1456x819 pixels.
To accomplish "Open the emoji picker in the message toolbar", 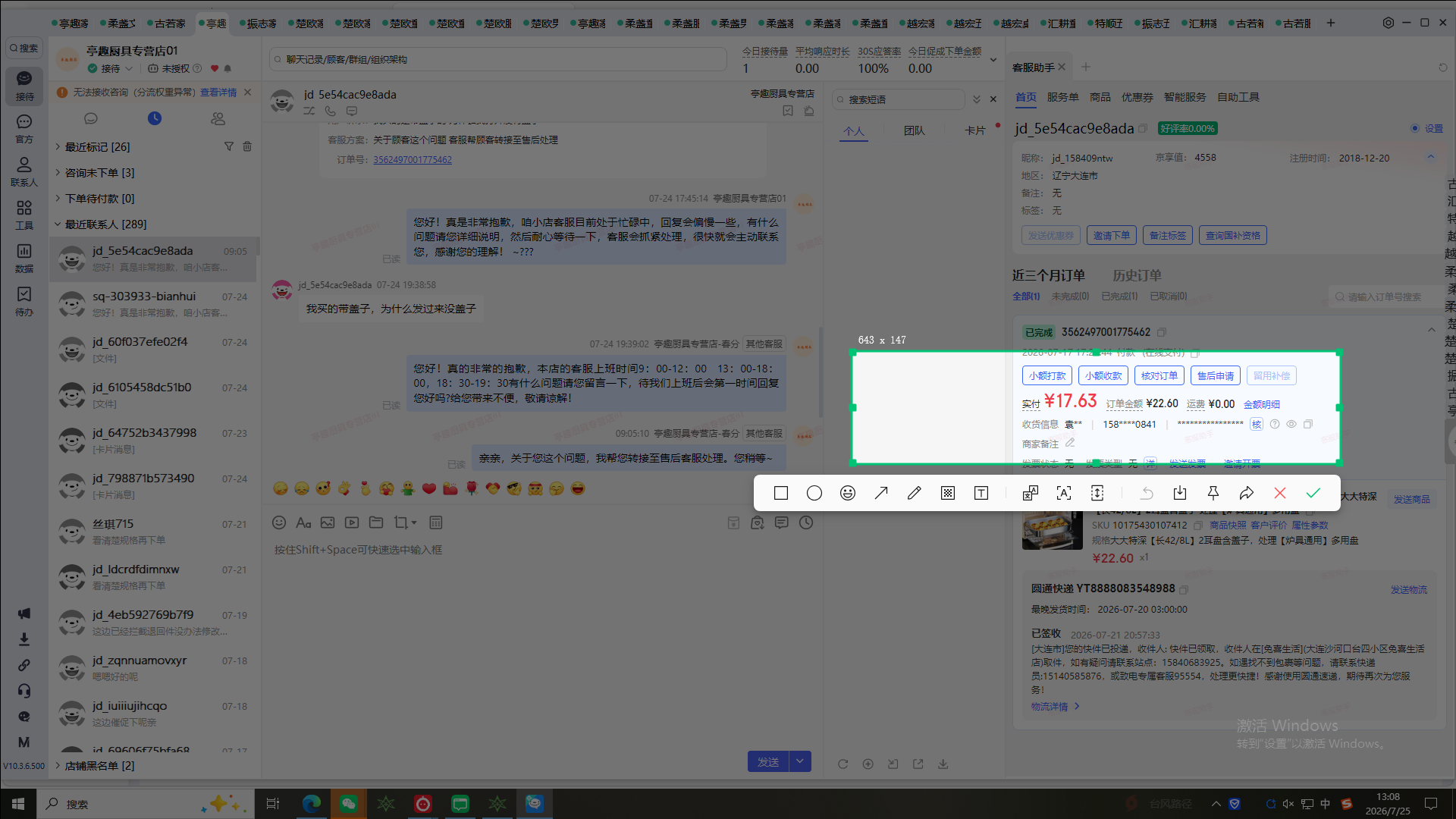I will pyautogui.click(x=279, y=522).
